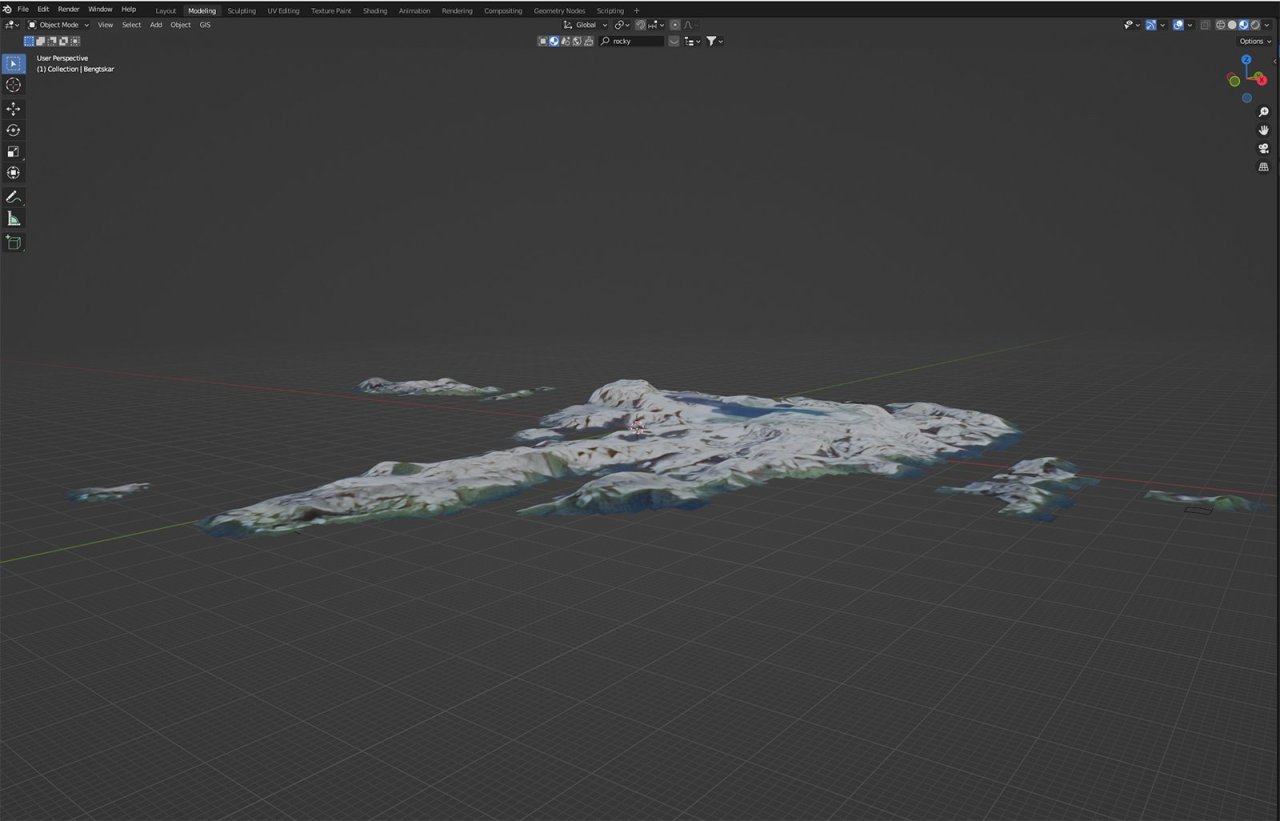This screenshot has height=821, width=1280.
Task: Set extend selection mode icon
Action: point(41,41)
